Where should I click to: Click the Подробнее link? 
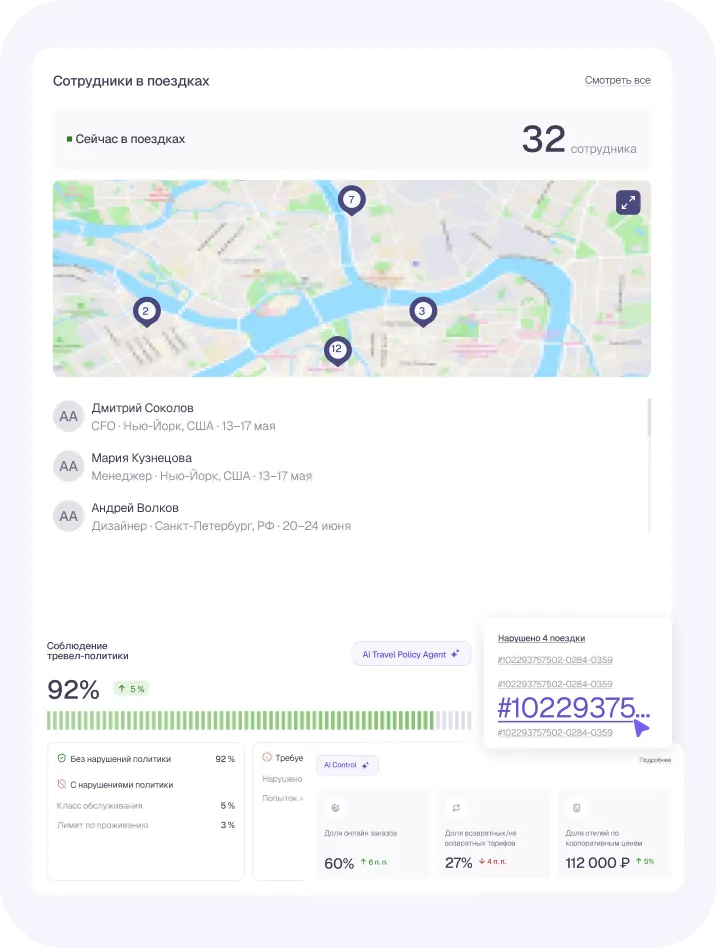click(x=655, y=760)
